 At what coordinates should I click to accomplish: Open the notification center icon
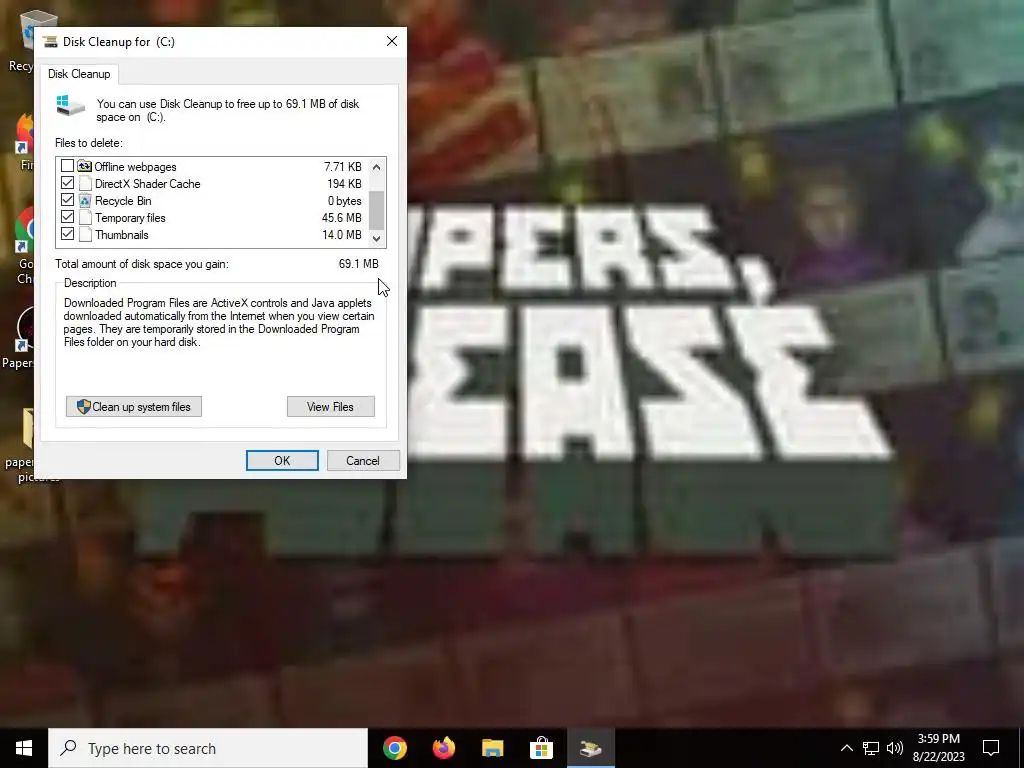991,748
